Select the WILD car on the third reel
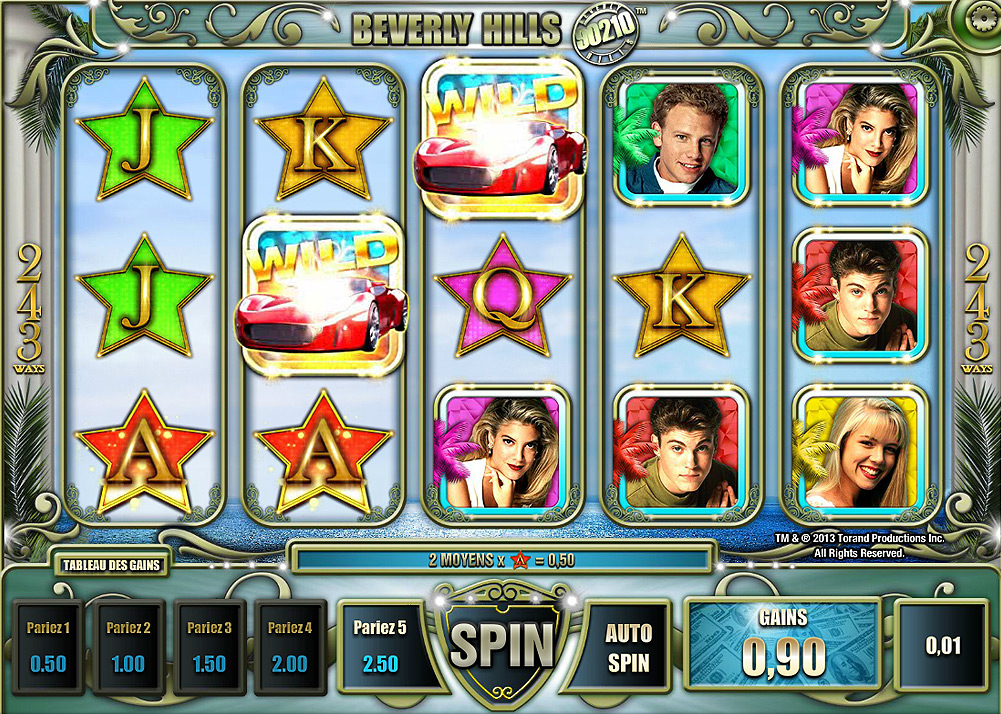 501,139
